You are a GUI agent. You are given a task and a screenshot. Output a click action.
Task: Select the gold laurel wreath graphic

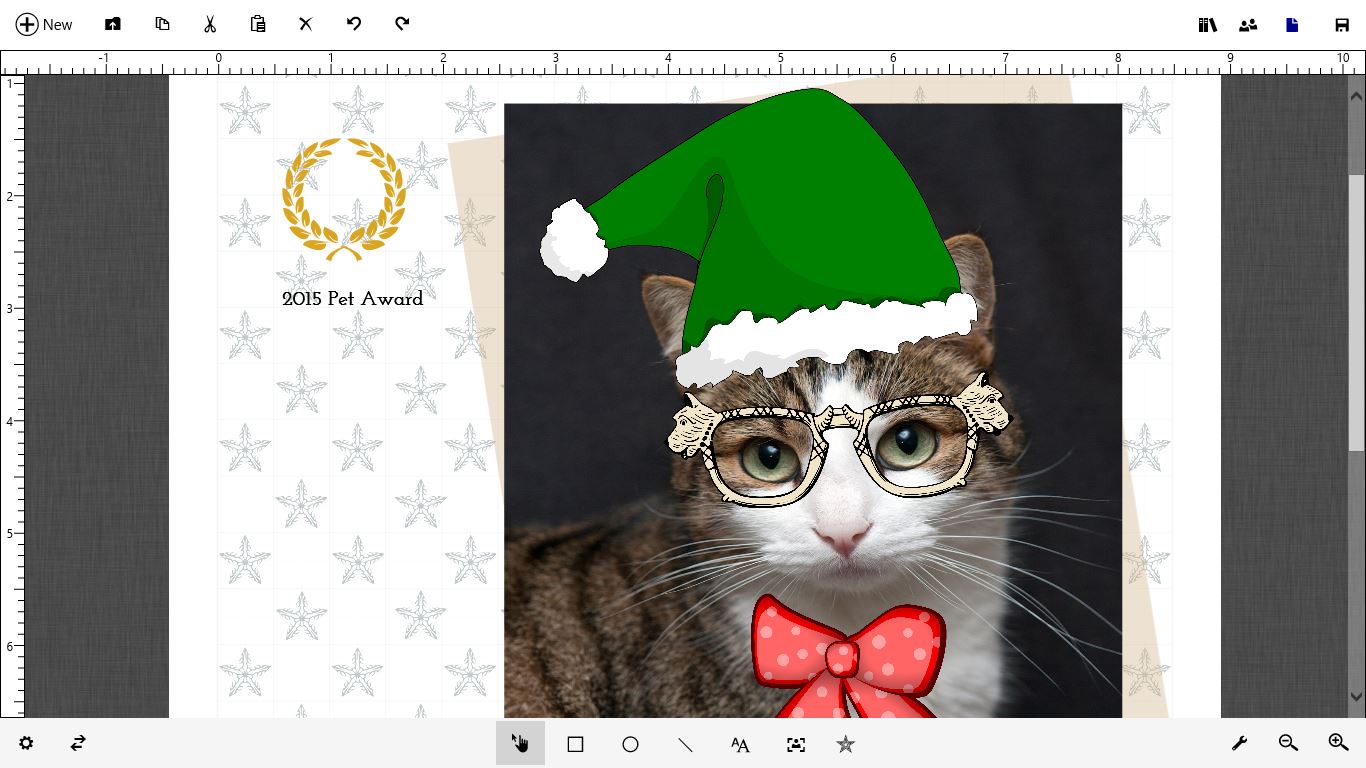click(x=344, y=199)
